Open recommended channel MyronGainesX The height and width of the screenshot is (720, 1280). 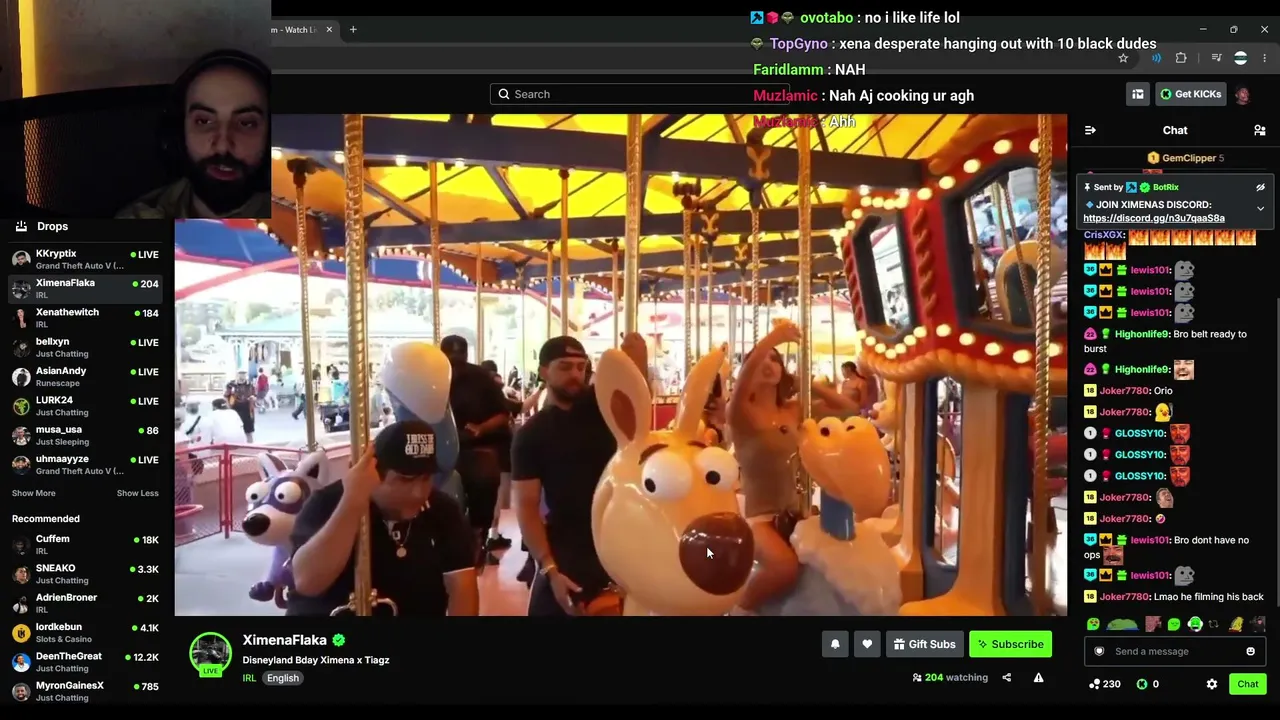[85, 691]
